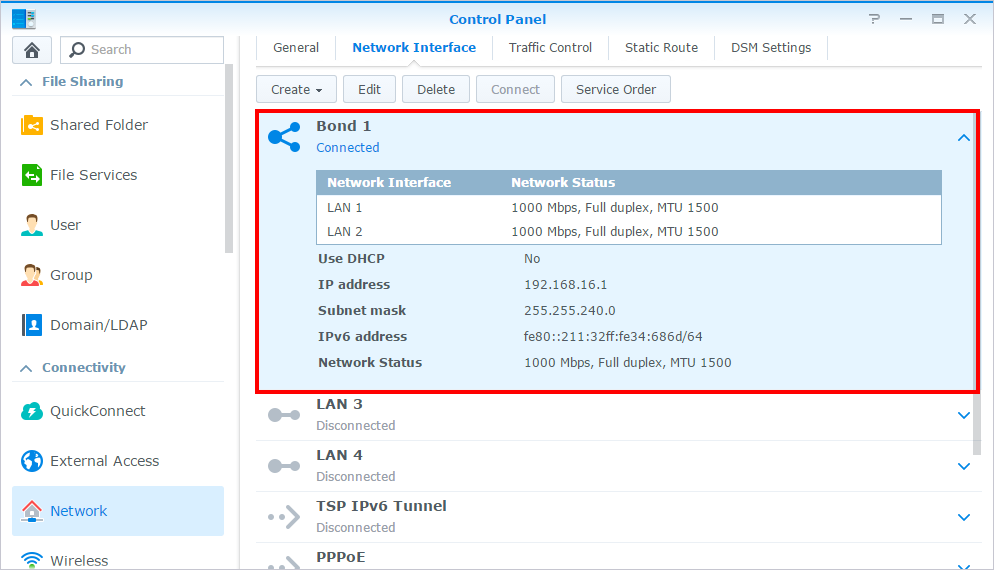Click the LAN 2 table row
This screenshot has width=994, height=570.
click(x=629, y=231)
